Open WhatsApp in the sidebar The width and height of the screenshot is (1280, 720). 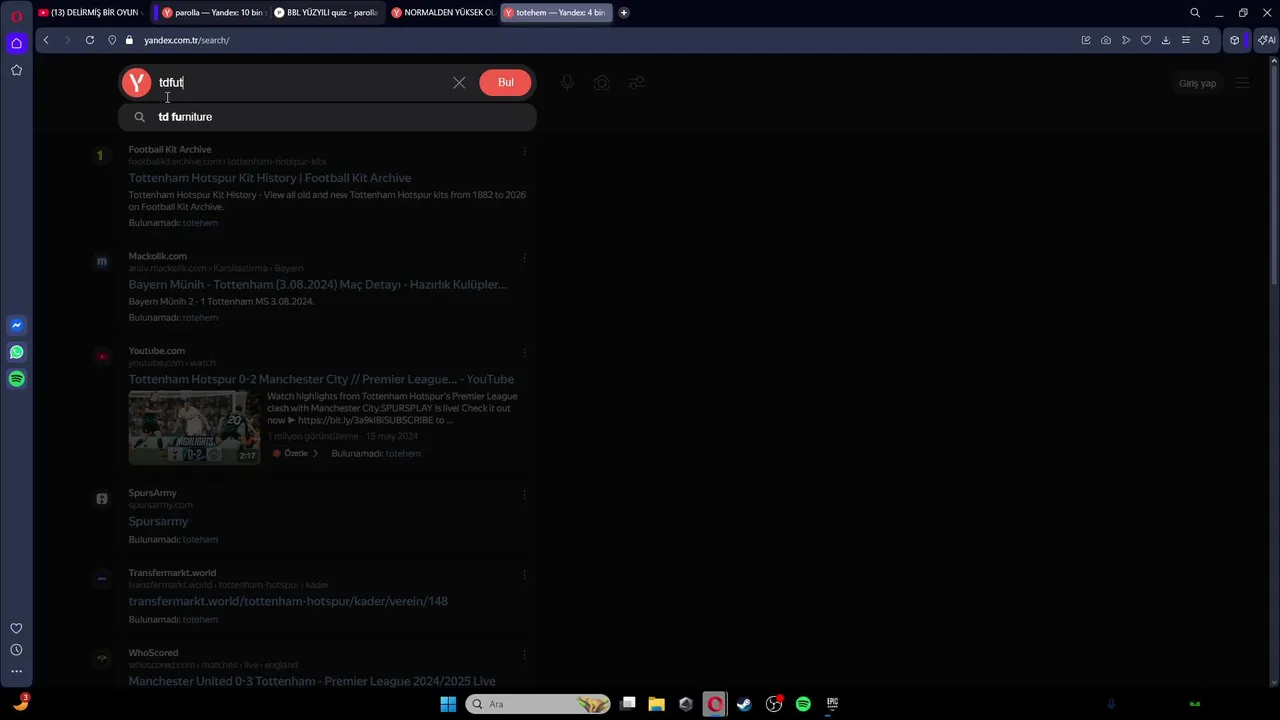(x=16, y=352)
